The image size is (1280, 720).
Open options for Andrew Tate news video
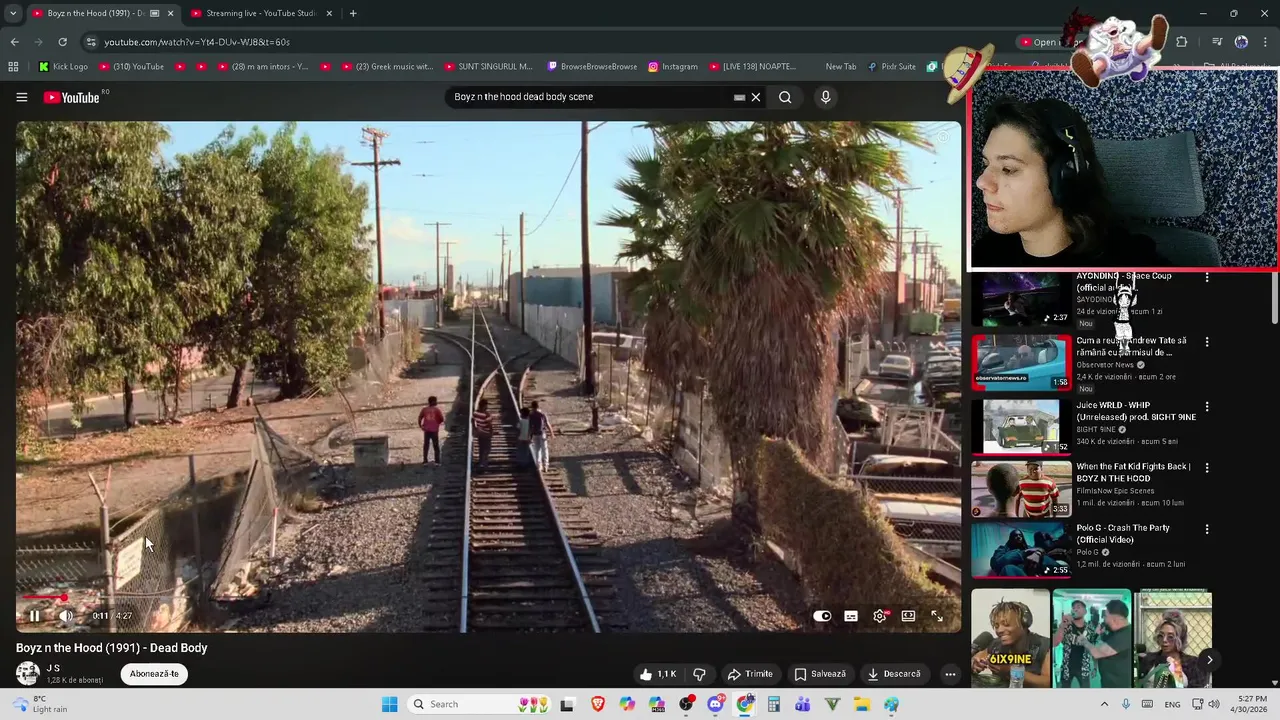click(x=1207, y=342)
